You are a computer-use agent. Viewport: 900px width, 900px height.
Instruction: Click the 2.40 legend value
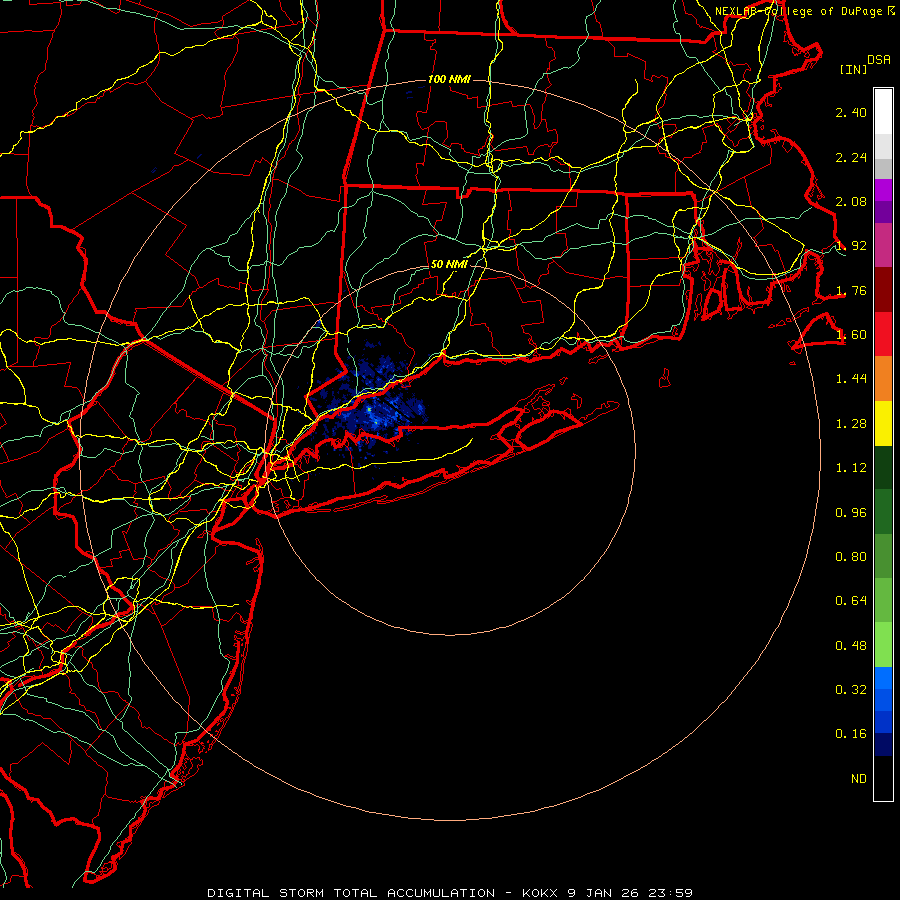[851, 112]
